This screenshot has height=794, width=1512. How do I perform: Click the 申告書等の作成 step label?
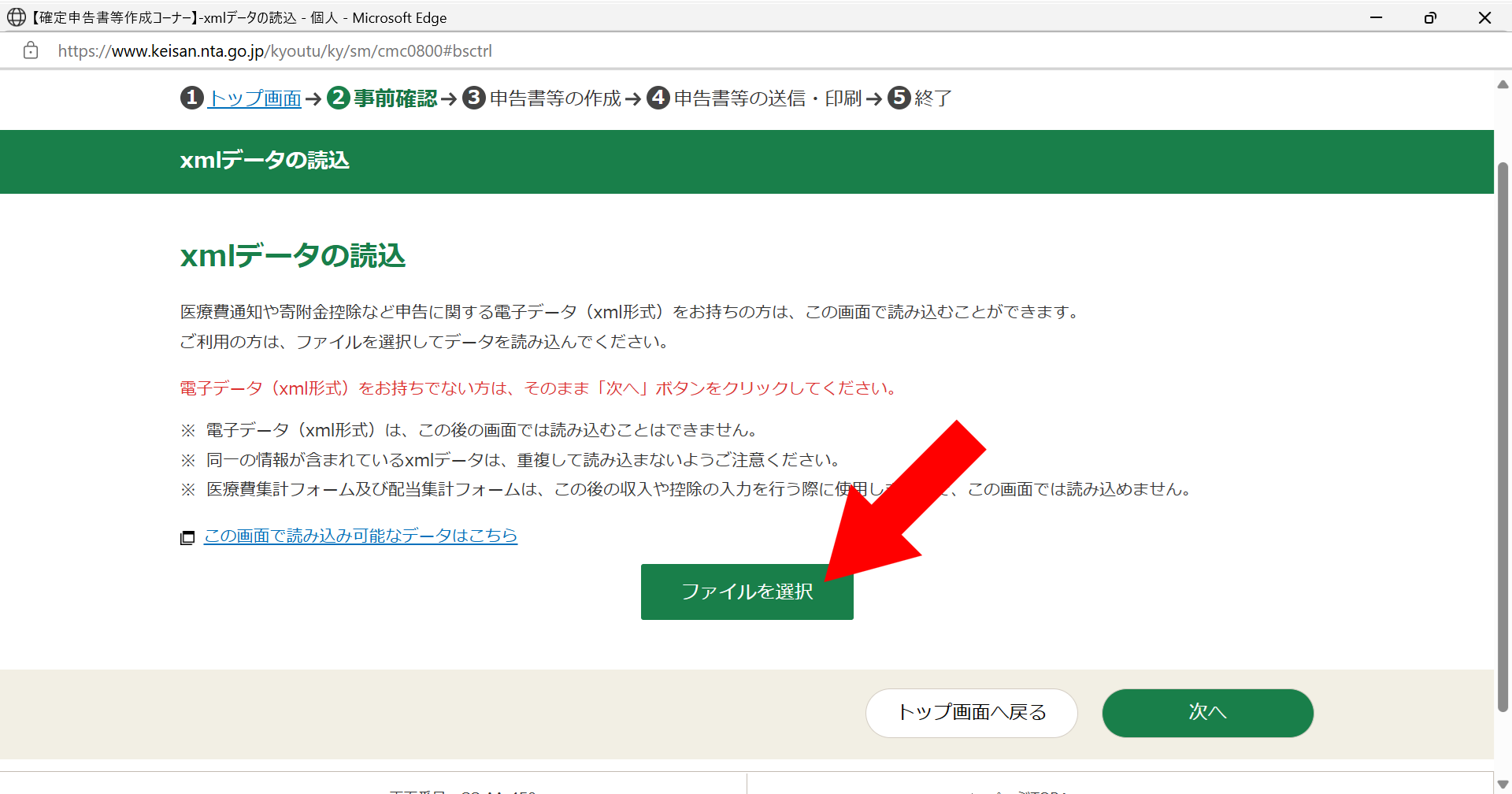555,98
